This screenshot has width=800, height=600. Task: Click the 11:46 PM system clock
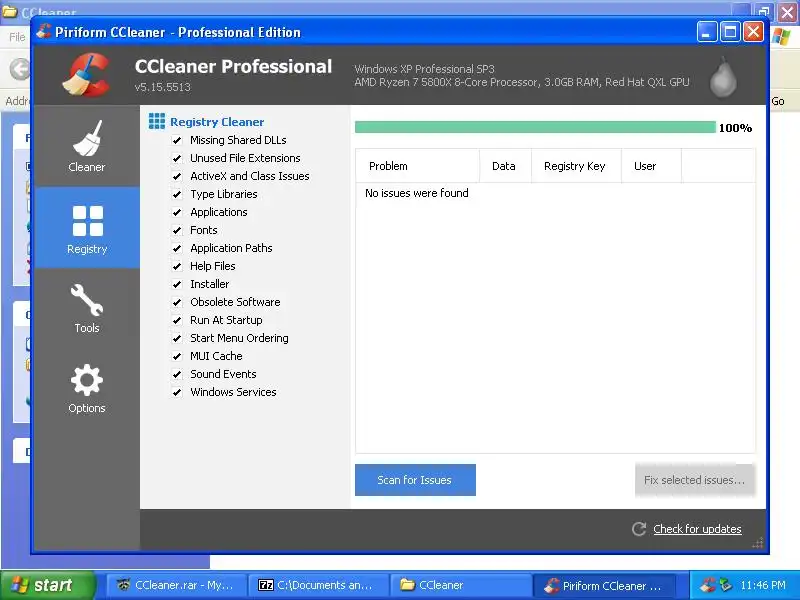tap(763, 585)
